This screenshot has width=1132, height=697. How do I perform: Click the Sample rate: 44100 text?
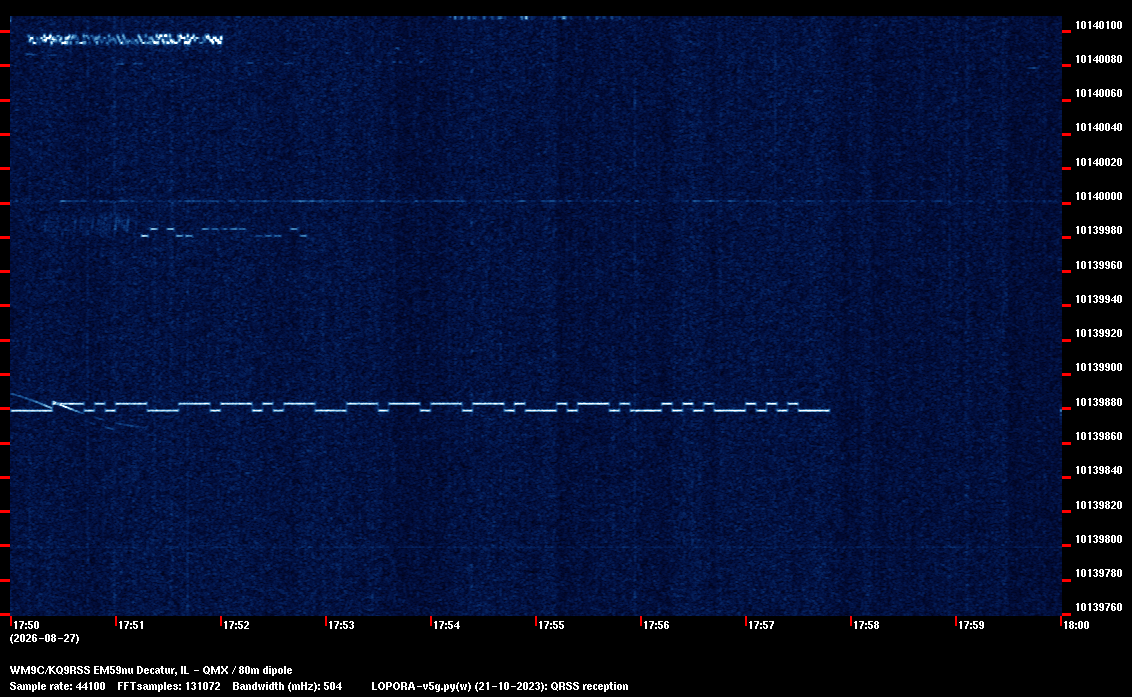pyautogui.click(x=57, y=686)
